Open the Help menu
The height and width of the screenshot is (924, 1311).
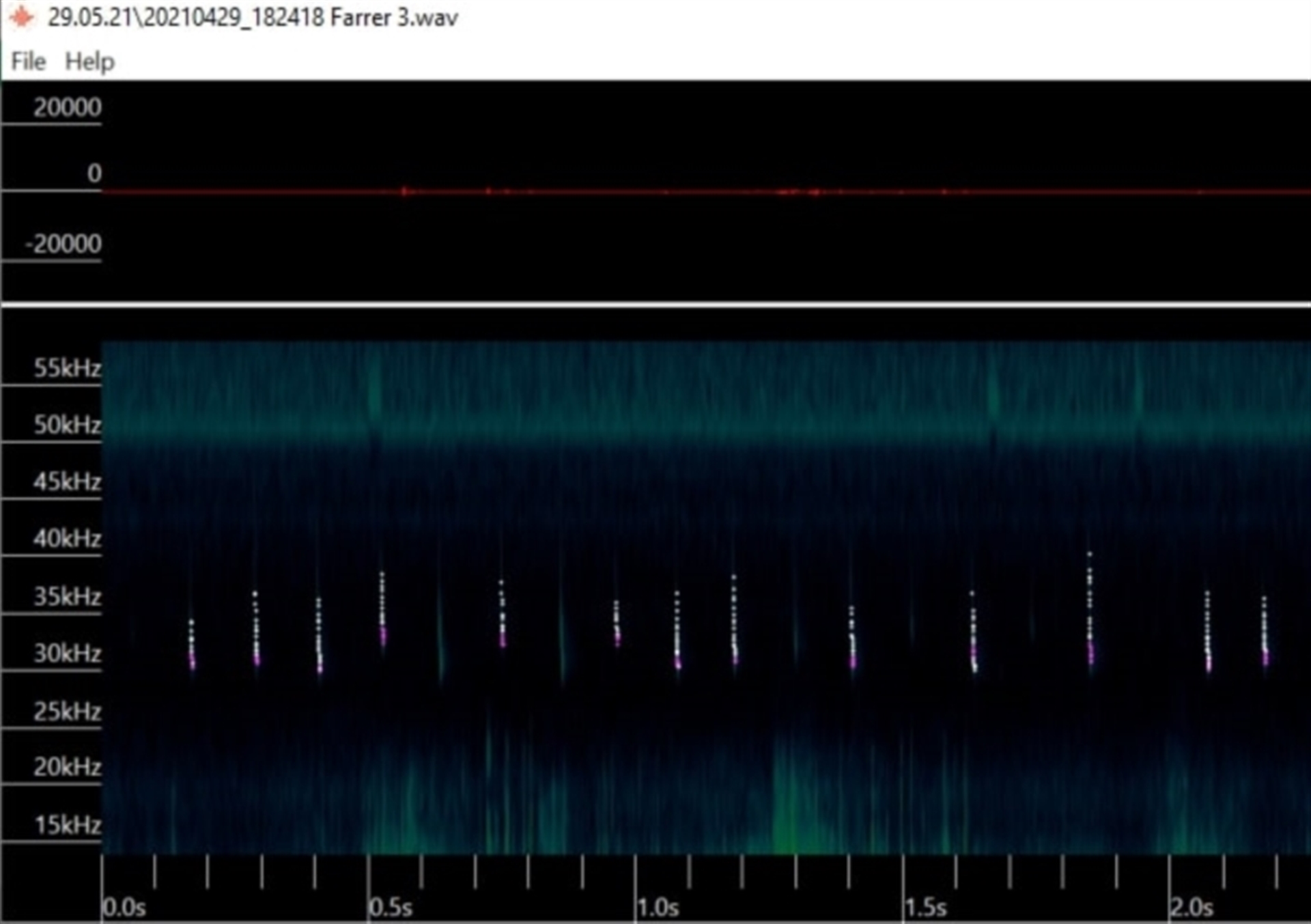coord(89,61)
